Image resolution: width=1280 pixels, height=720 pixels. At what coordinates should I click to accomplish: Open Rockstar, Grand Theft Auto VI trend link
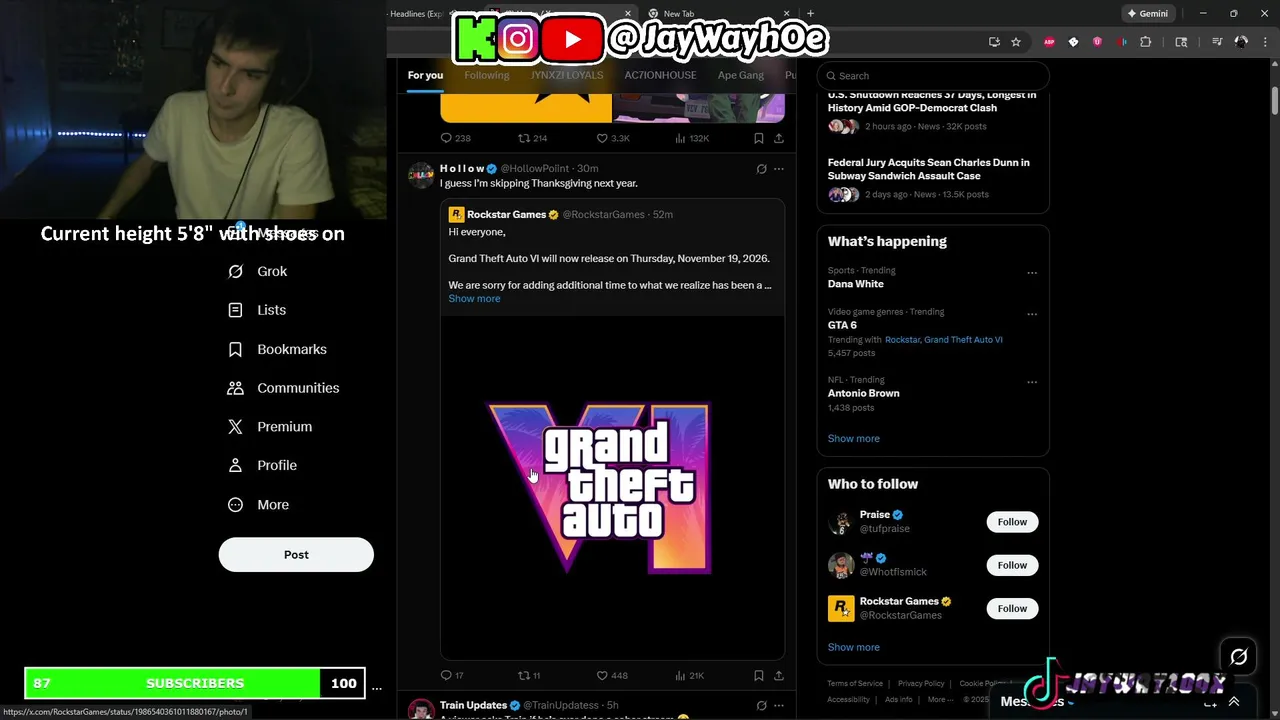click(943, 340)
